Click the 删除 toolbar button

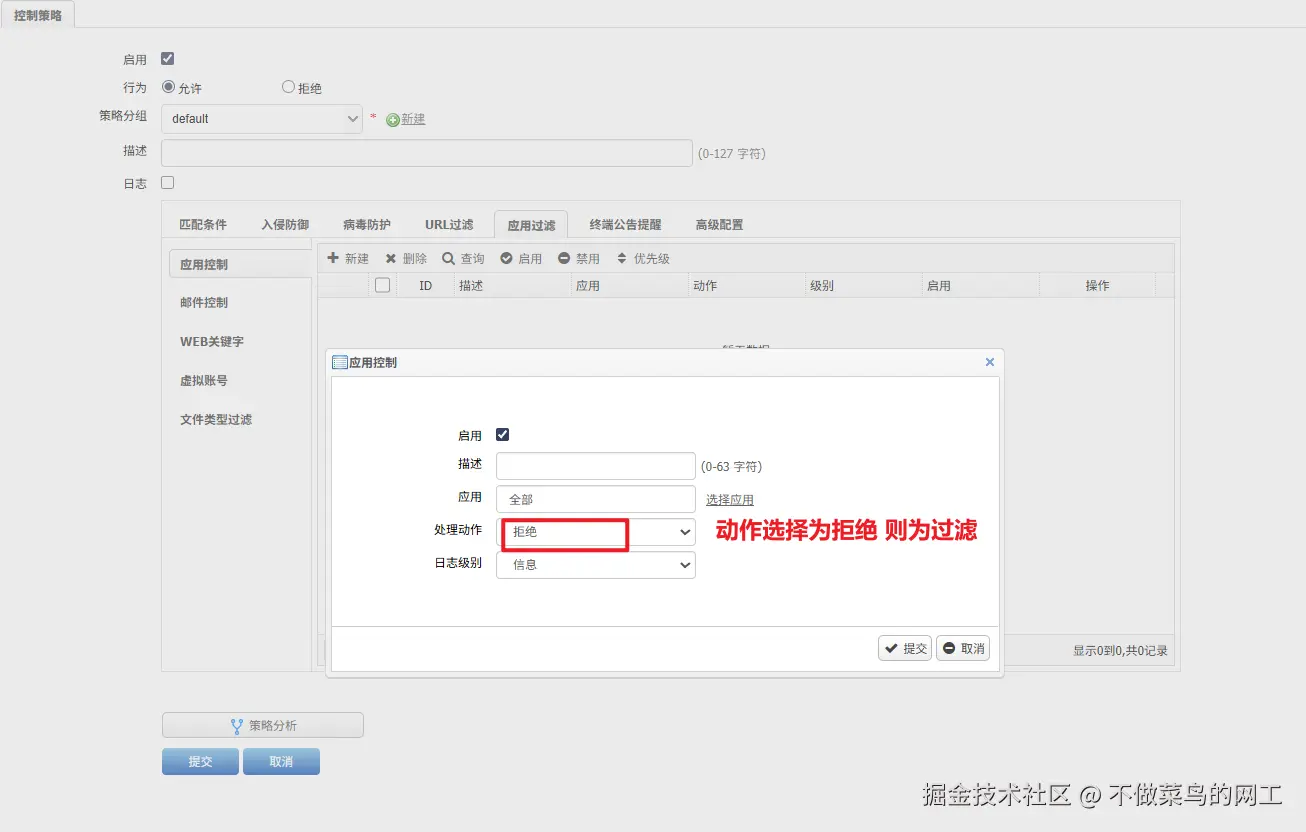[406, 258]
